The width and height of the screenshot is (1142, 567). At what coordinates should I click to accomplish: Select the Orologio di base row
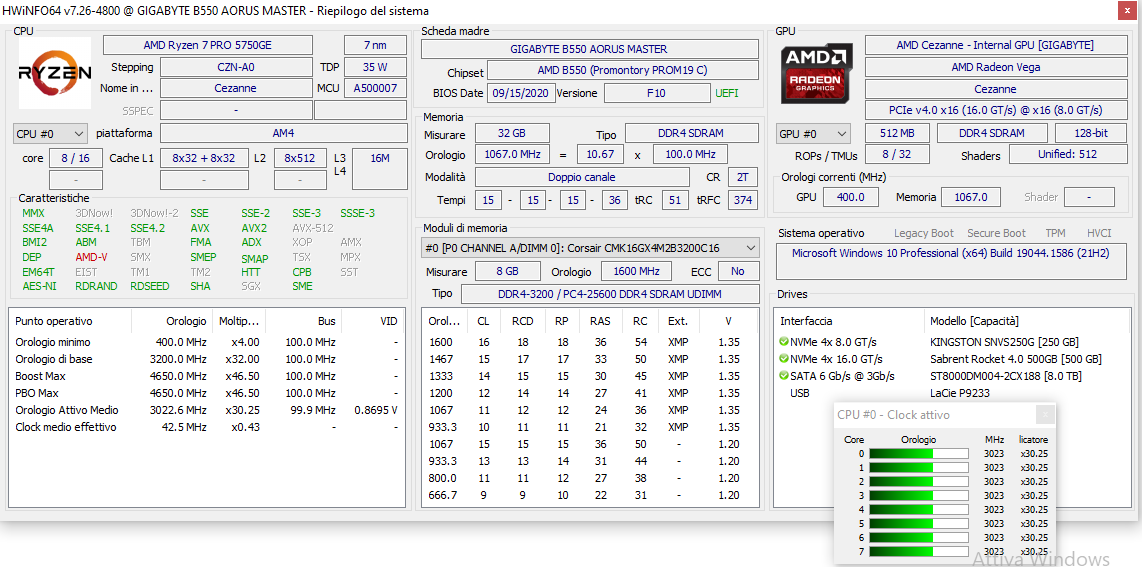click(207, 359)
